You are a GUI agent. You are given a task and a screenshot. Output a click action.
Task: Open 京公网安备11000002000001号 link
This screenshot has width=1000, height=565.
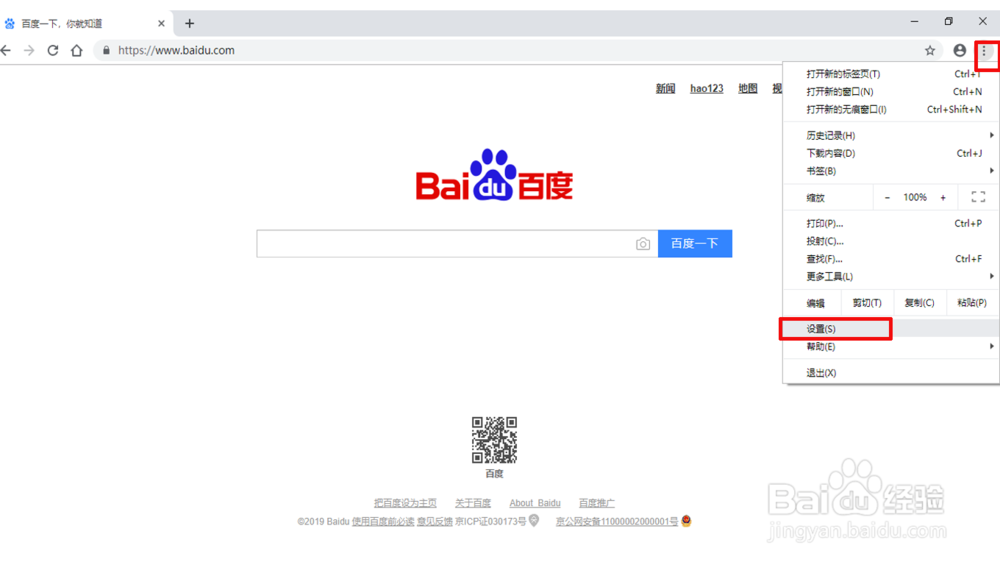click(x=617, y=522)
